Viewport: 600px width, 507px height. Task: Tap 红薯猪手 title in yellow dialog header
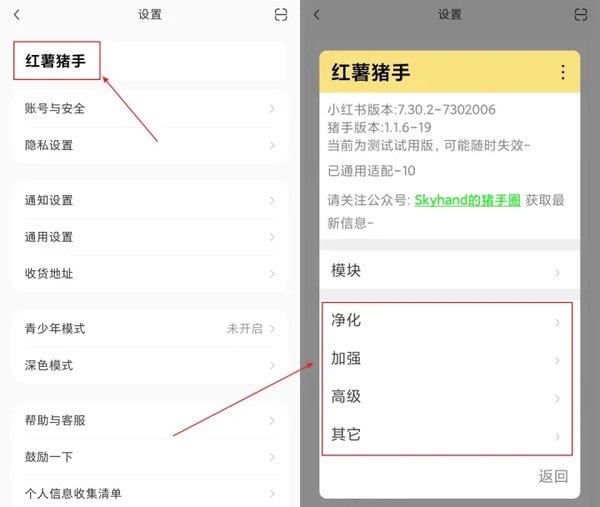pos(370,72)
